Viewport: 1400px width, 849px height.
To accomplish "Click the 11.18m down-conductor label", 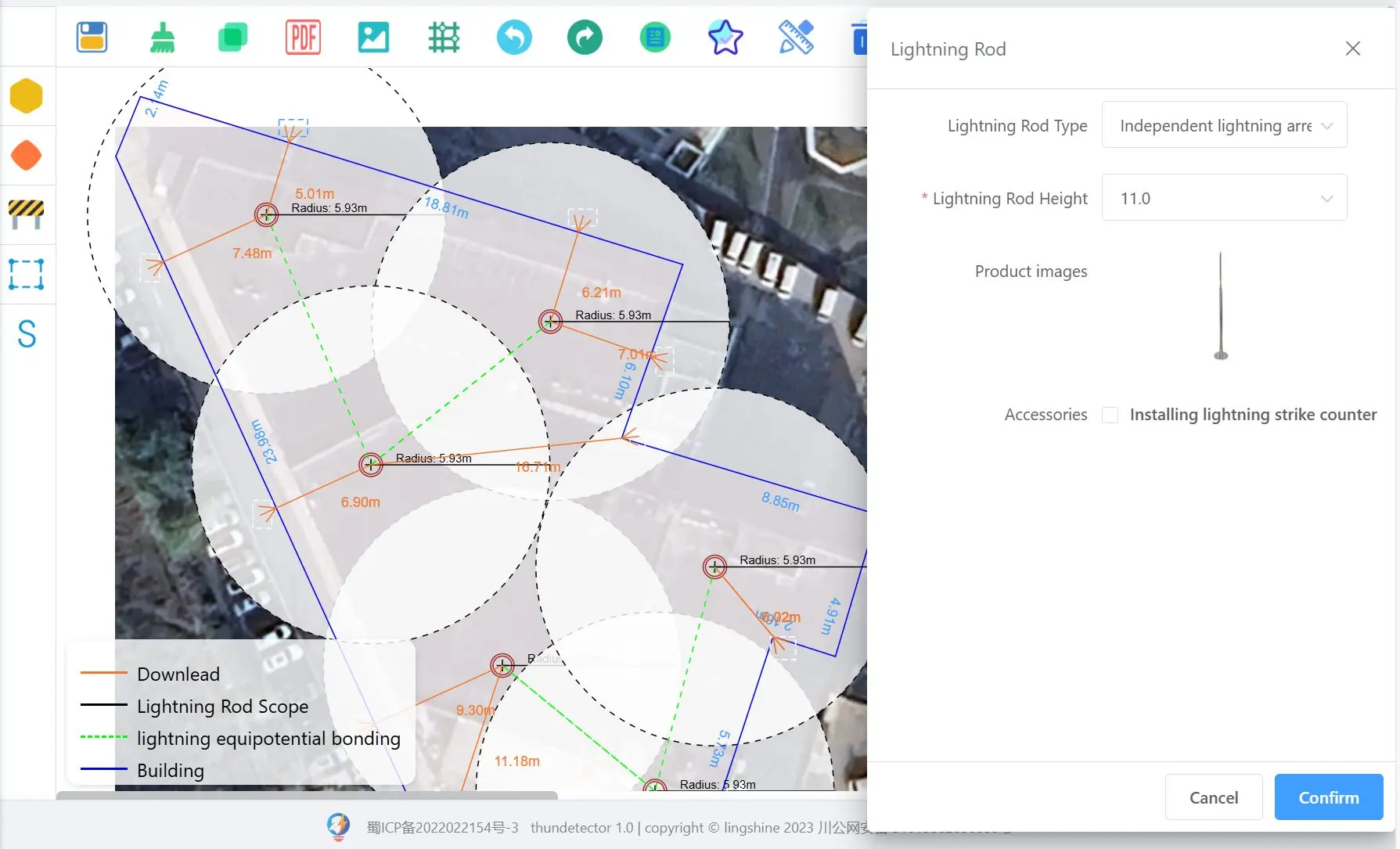I will (x=516, y=761).
